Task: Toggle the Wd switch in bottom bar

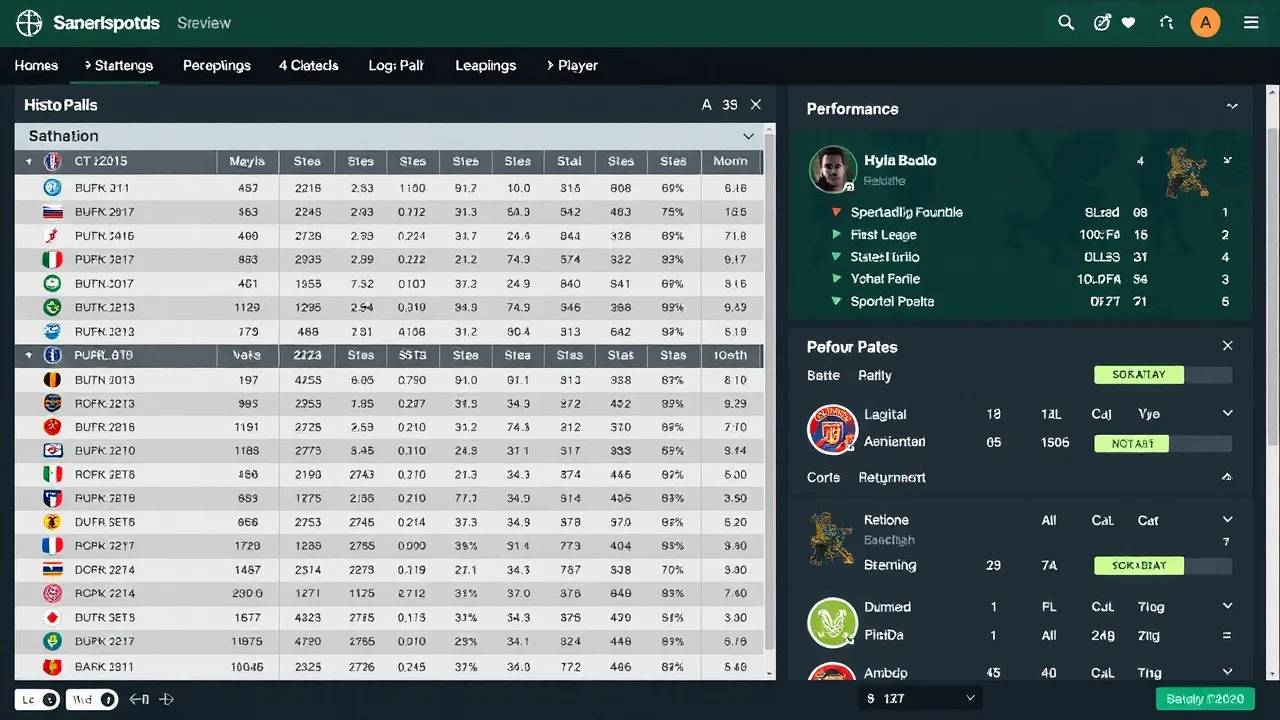Action: point(92,700)
